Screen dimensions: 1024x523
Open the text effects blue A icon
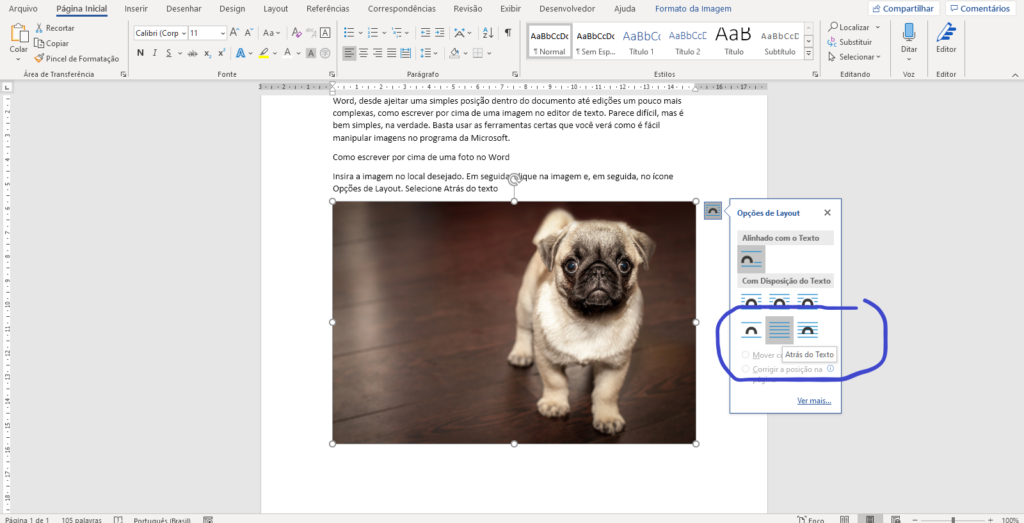coord(240,53)
